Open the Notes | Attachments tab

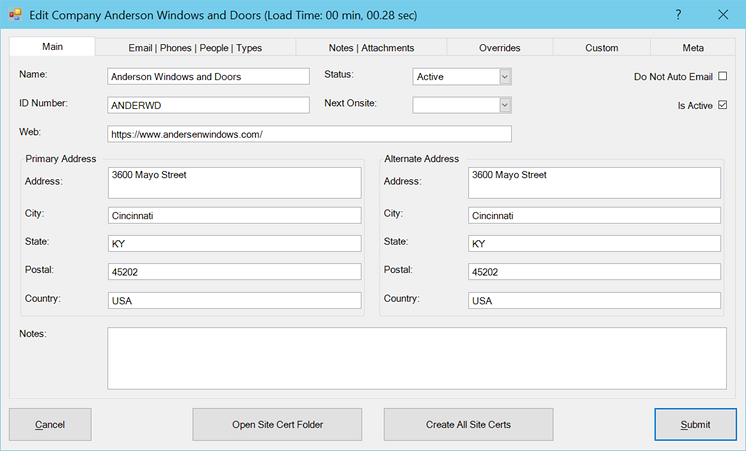[x=371, y=48]
